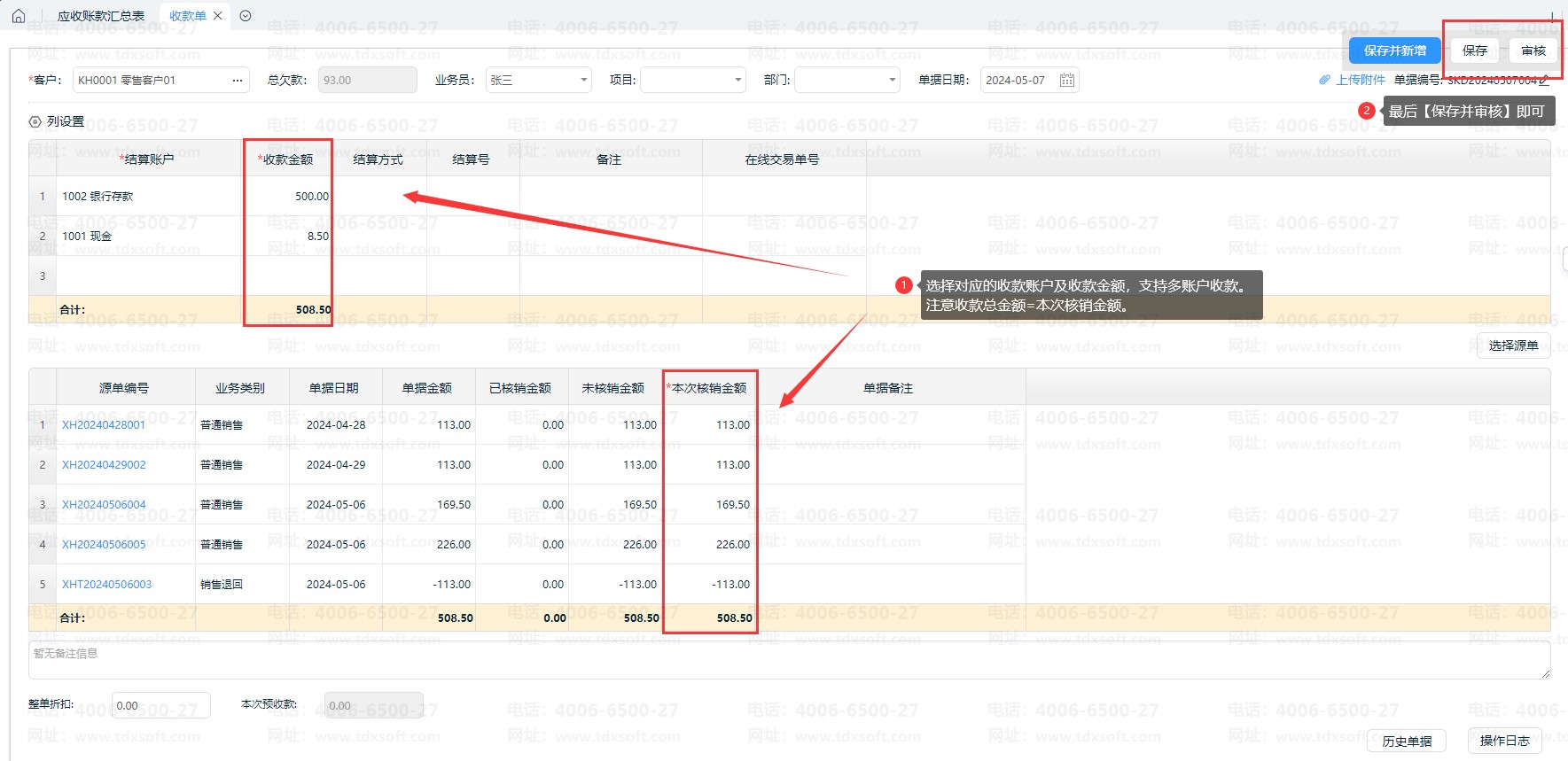Open the 历史单据 button

tap(1407, 742)
